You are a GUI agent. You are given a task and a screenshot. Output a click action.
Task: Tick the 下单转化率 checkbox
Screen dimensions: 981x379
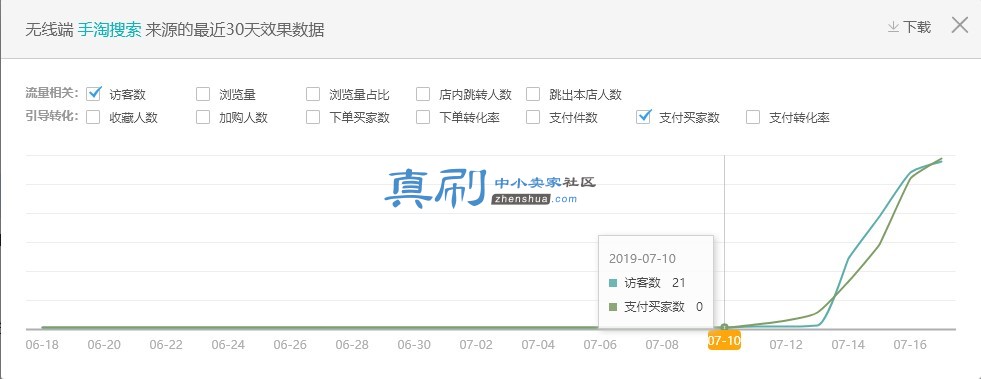tap(423, 117)
